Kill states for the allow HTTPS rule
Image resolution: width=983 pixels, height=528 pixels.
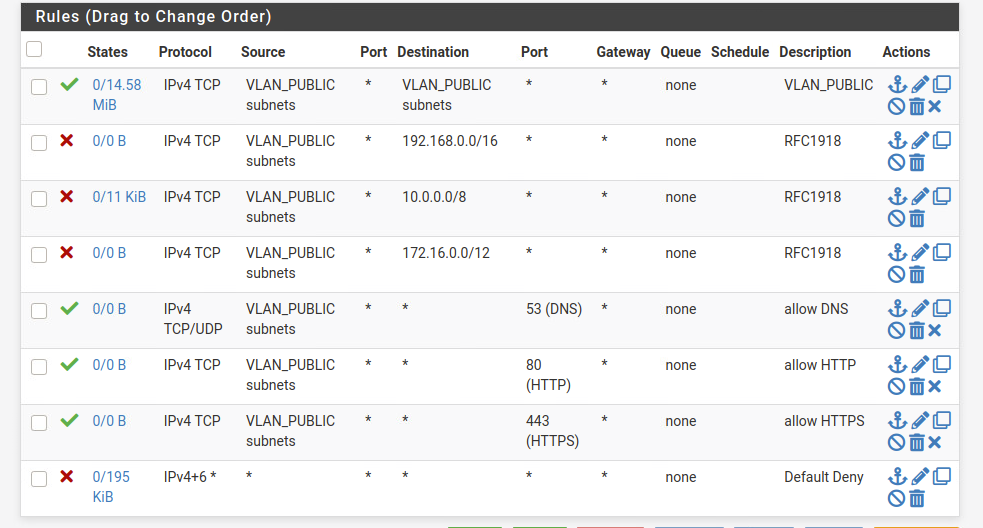pyautogui.click(x=935, y=443)
